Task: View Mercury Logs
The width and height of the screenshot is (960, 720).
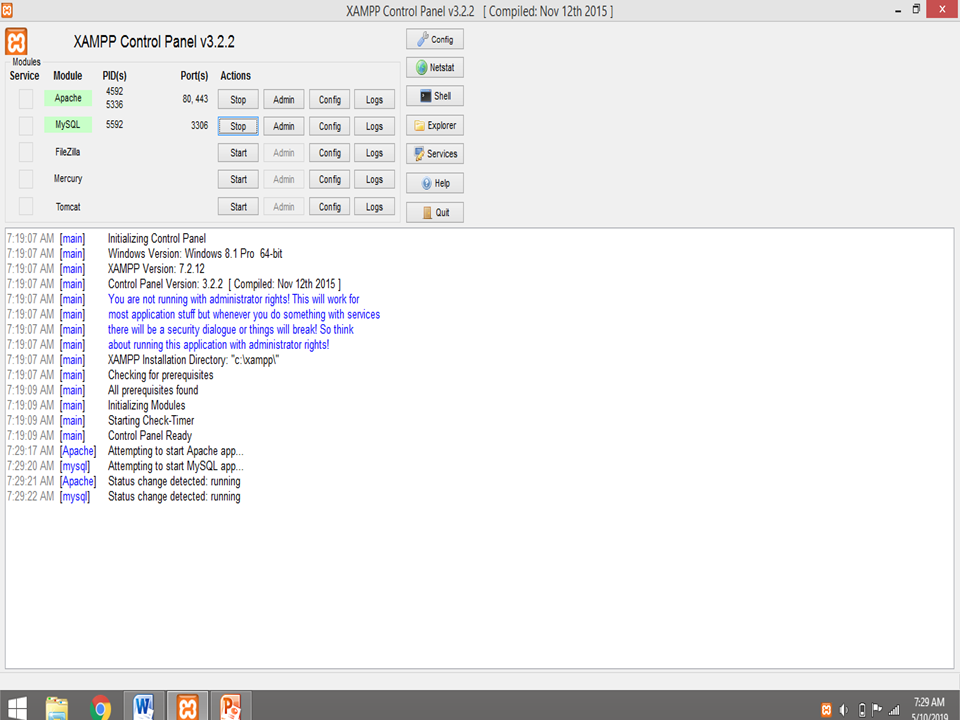Action: click(x=374, y=179)
